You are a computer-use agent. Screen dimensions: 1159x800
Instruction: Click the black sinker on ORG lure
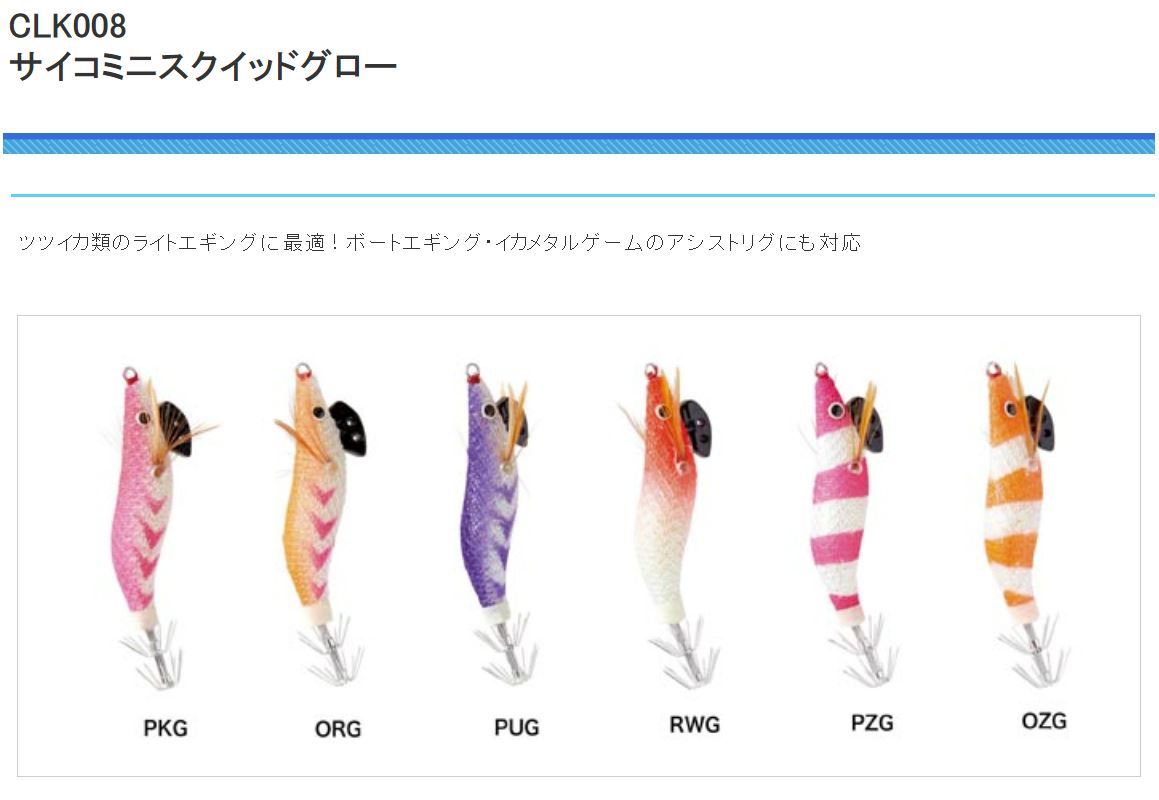click(x=347, y=427)
